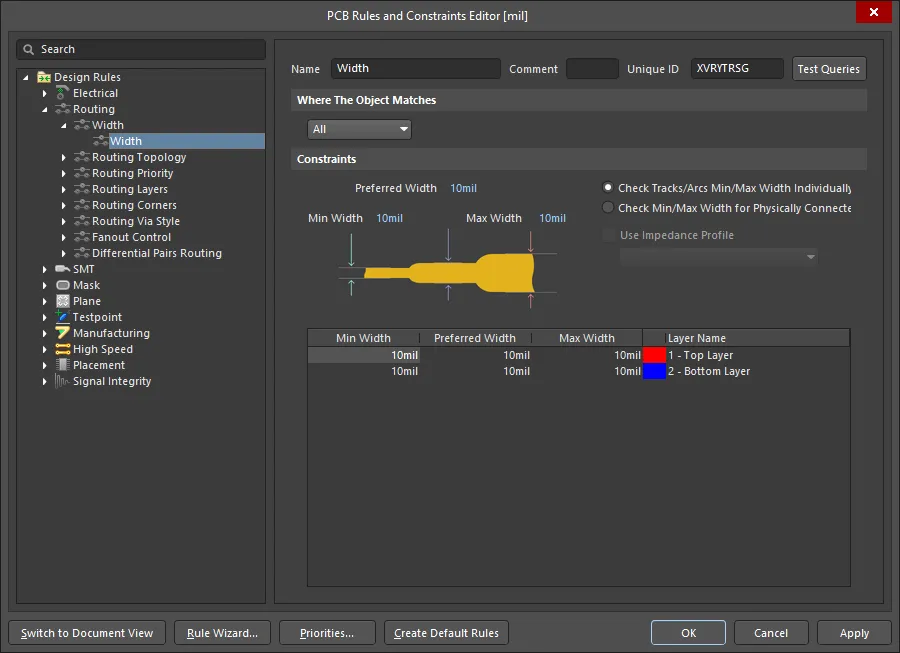Click the Testpoint category icon
This screenshot has width=900, height=653.
point(63,317)
